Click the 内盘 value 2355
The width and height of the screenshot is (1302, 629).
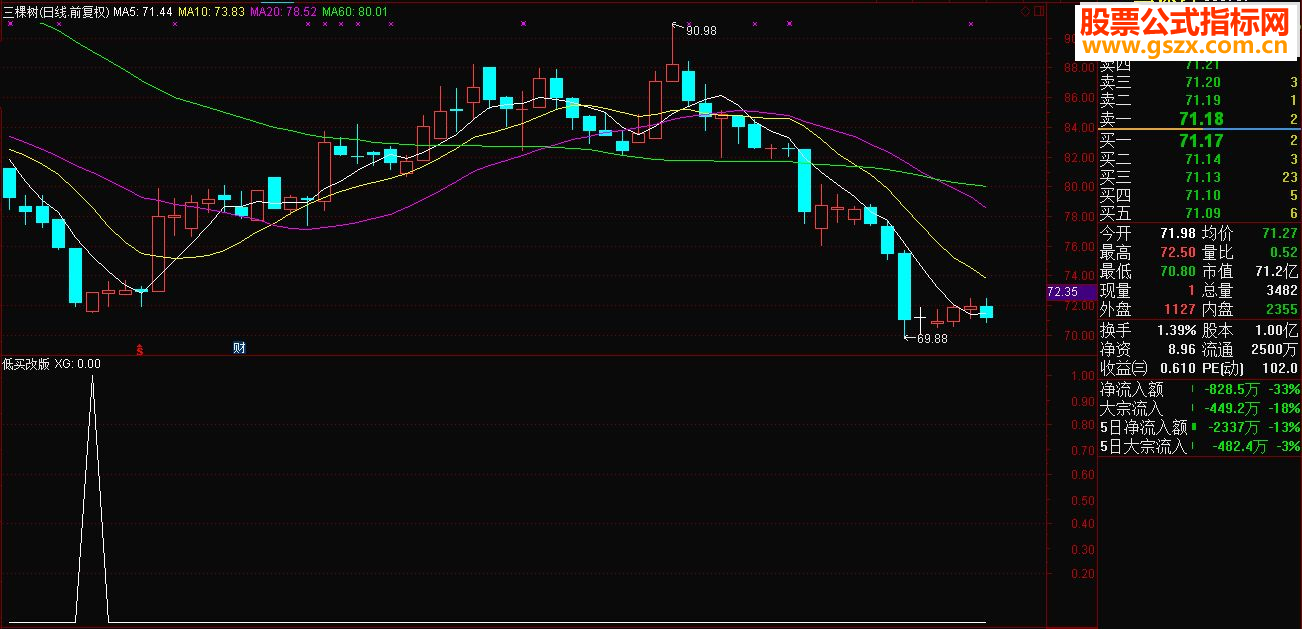(x=1280, y=310)
